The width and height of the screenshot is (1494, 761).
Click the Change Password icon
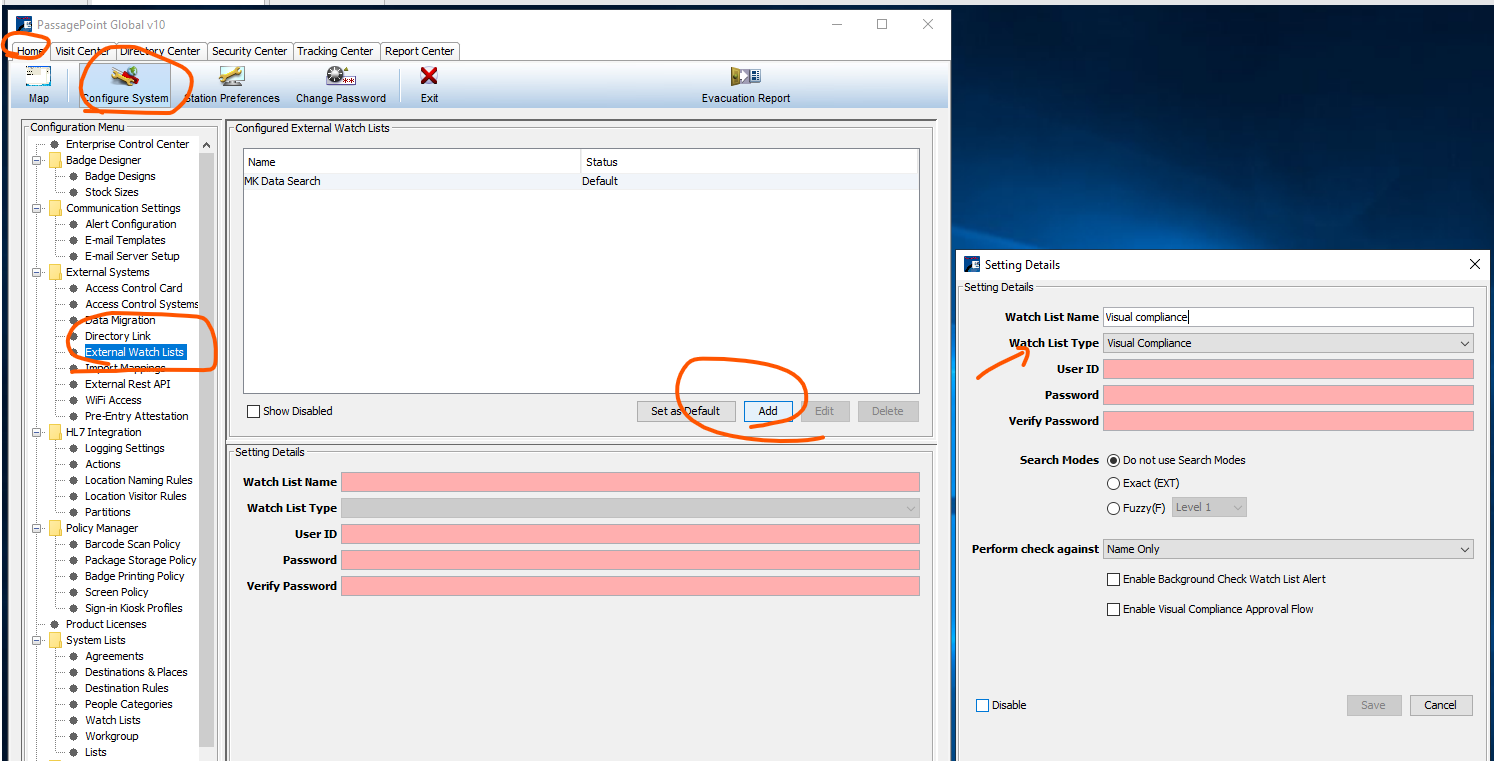[341, 76]
